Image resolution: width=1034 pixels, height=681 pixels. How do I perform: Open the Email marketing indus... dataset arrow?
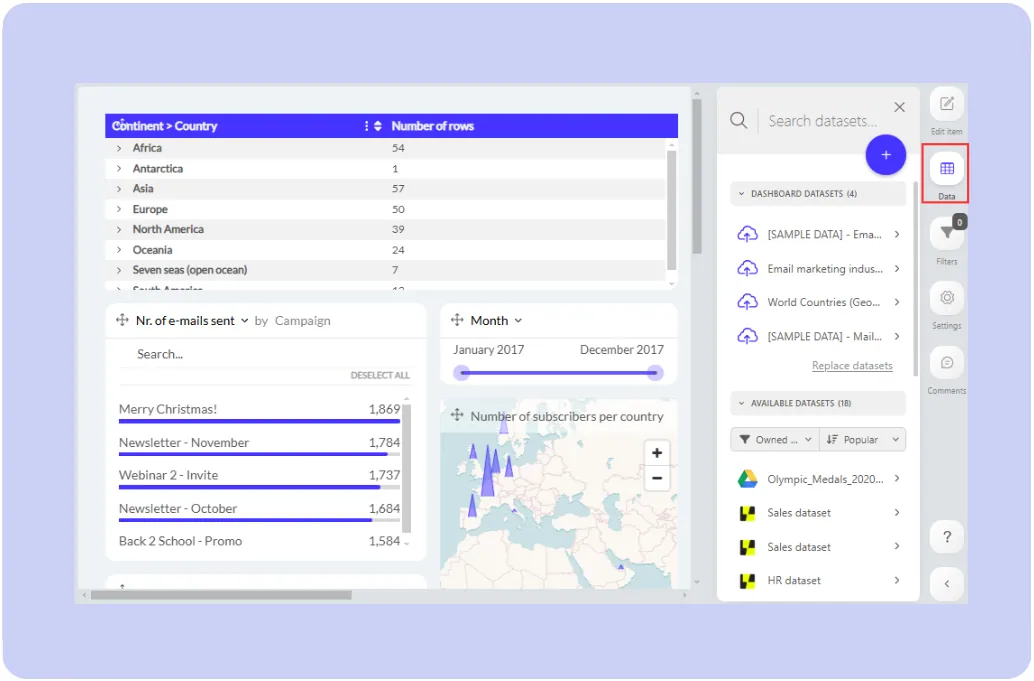(x=897, y=268)
